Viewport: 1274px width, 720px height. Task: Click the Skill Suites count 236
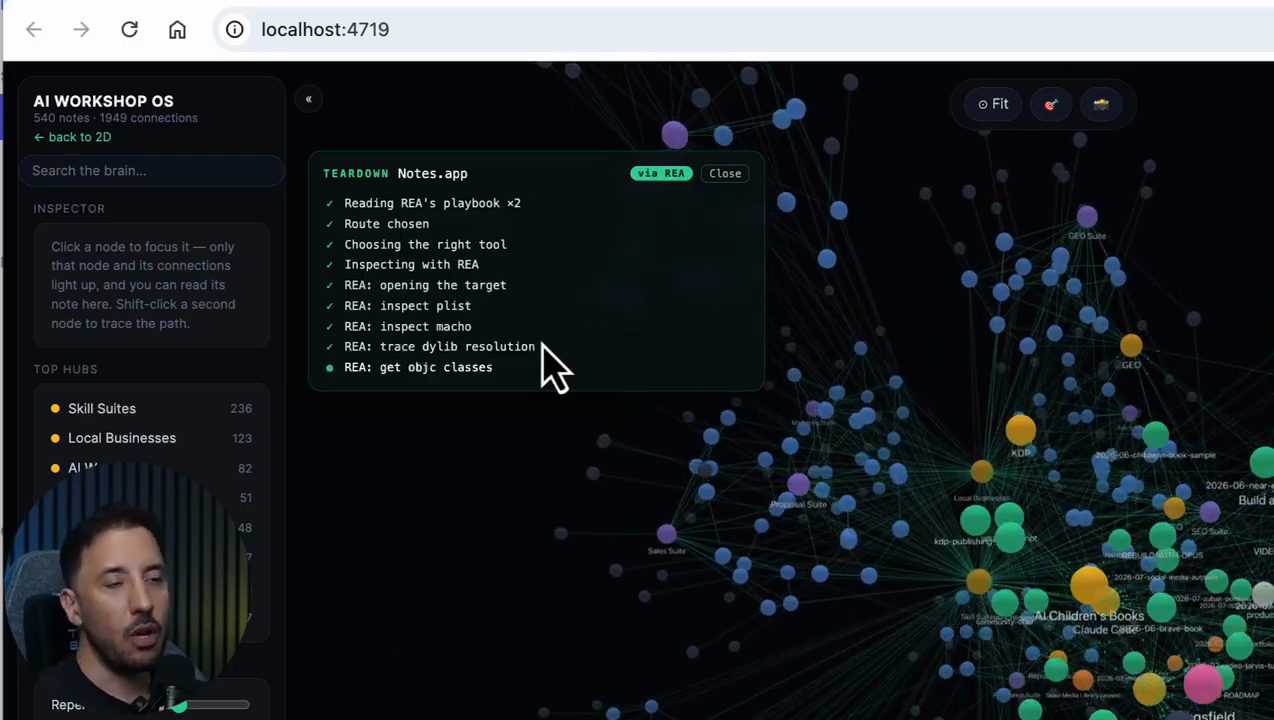click(241, 409)
